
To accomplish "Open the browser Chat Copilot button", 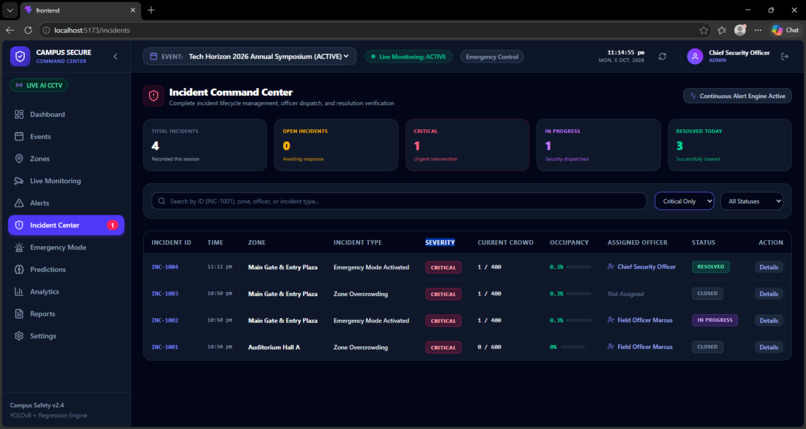I will 785,30.
